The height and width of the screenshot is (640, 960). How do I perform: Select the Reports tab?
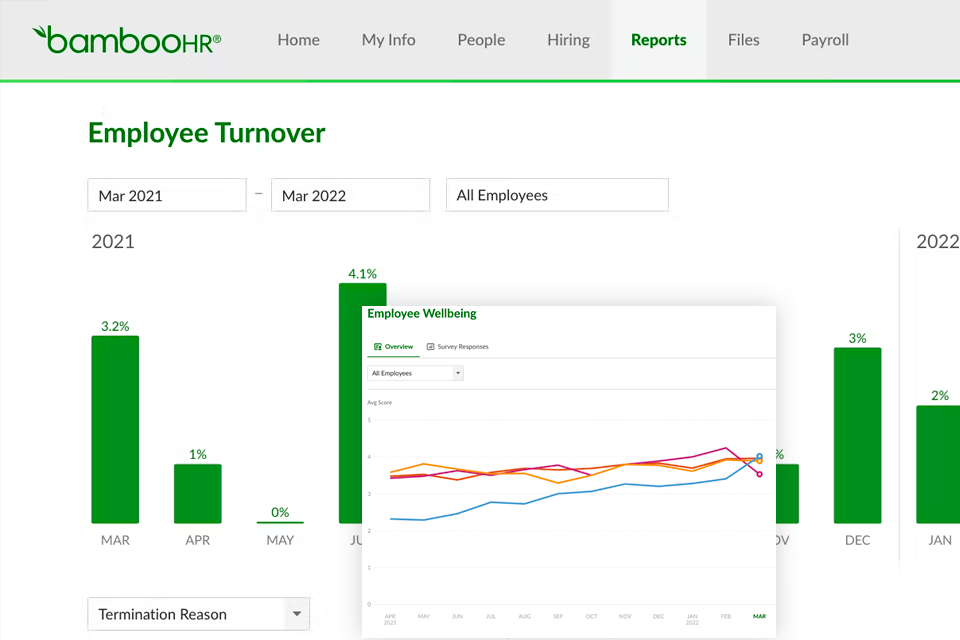[659, 40]
